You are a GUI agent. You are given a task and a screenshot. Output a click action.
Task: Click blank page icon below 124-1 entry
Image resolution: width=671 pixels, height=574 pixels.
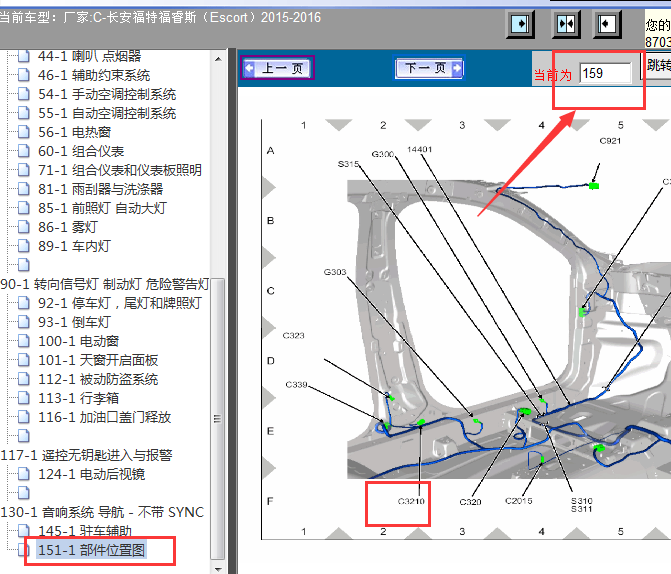pyautogui.click(x=24, y=493)
